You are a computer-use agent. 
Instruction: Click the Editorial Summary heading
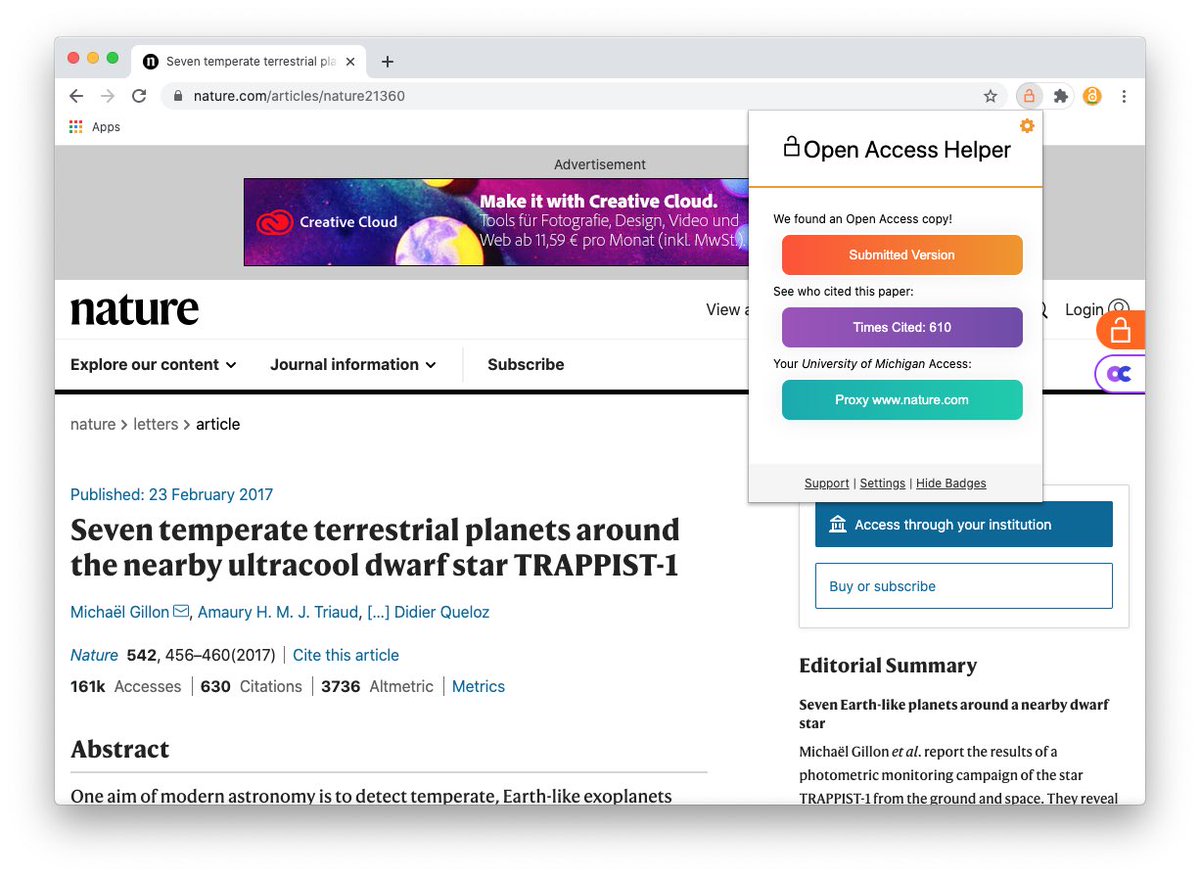click(888, 666)
